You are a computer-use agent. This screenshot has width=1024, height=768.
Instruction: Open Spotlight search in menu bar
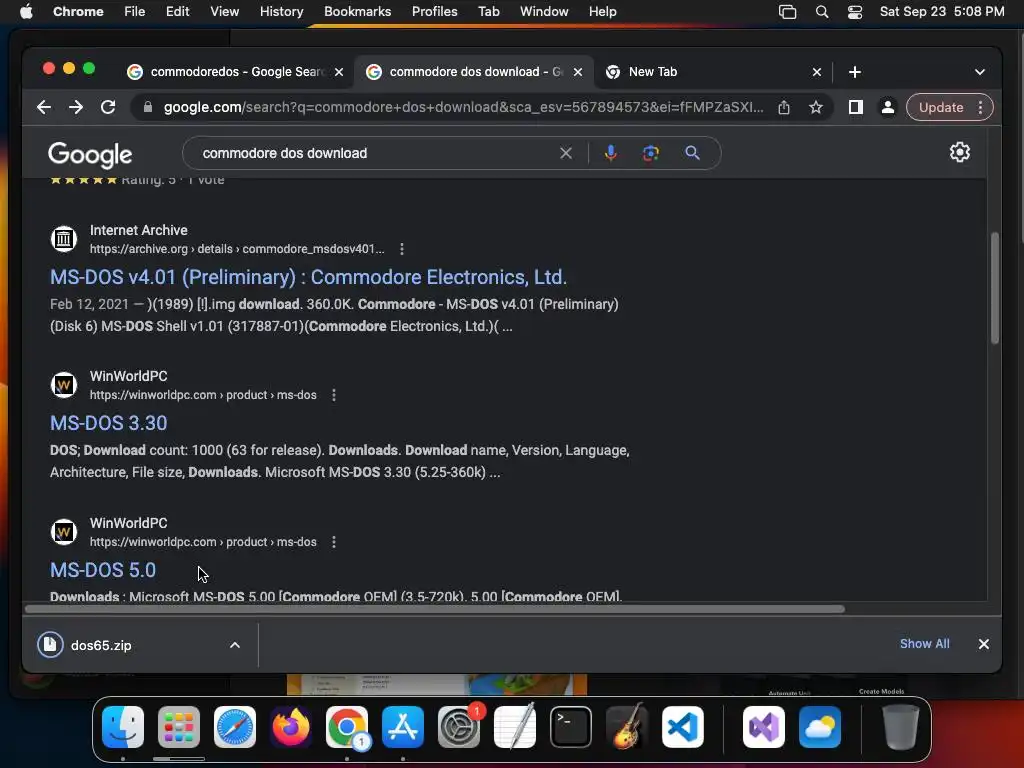pyautogui.click(x=822, y=12)
